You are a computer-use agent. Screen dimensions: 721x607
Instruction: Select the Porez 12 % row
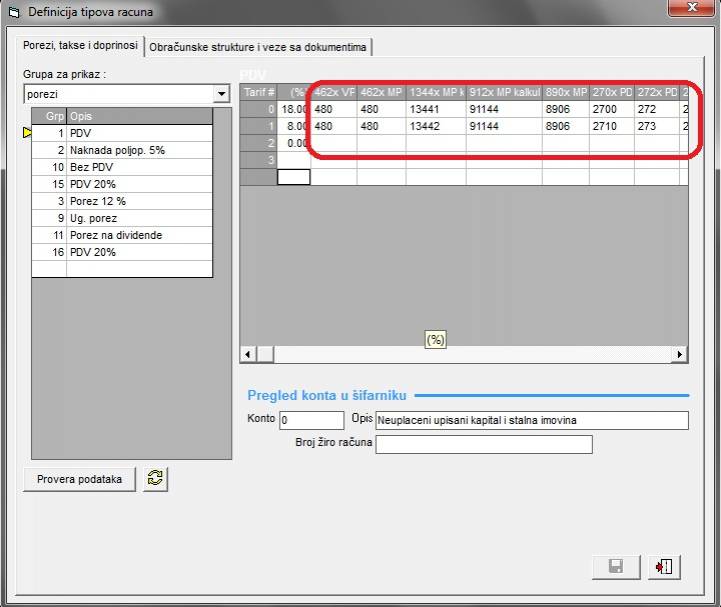coord(138,201)
